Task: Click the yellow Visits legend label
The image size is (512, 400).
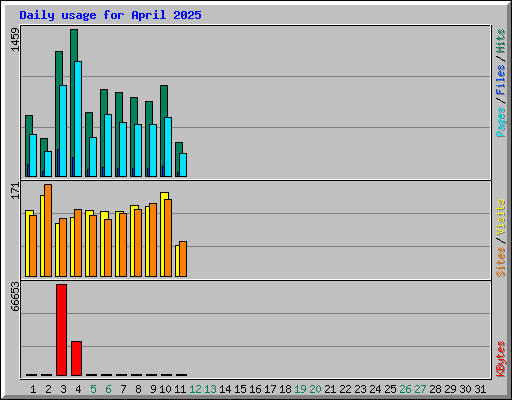Action: click(501, 218)
